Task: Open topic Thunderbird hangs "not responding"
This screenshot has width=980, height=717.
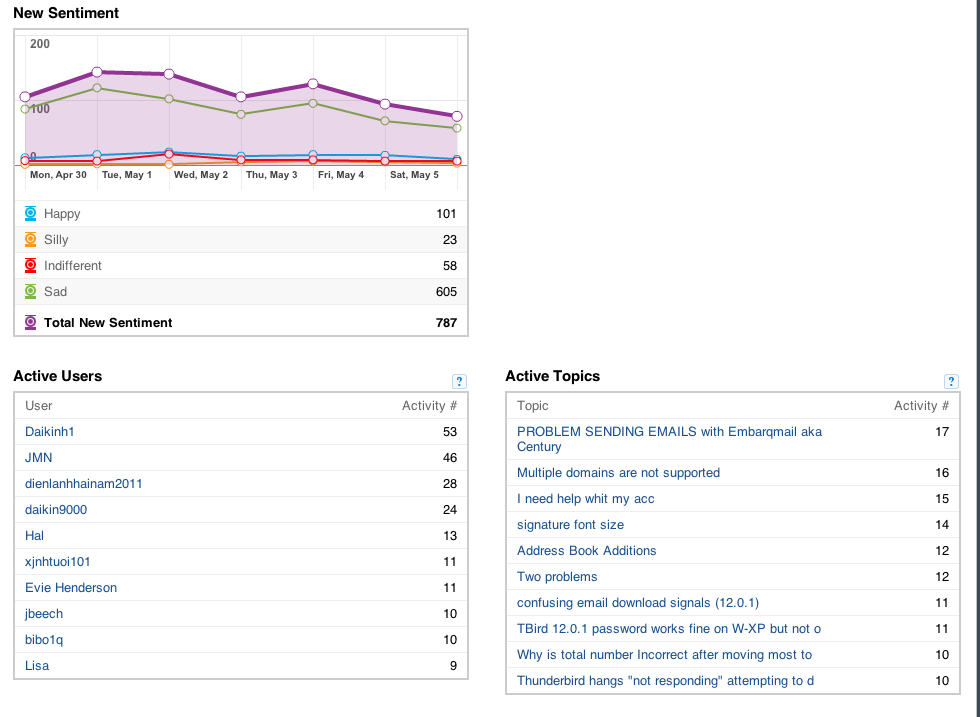Action: pyautogui.click(x=665, y=681)
